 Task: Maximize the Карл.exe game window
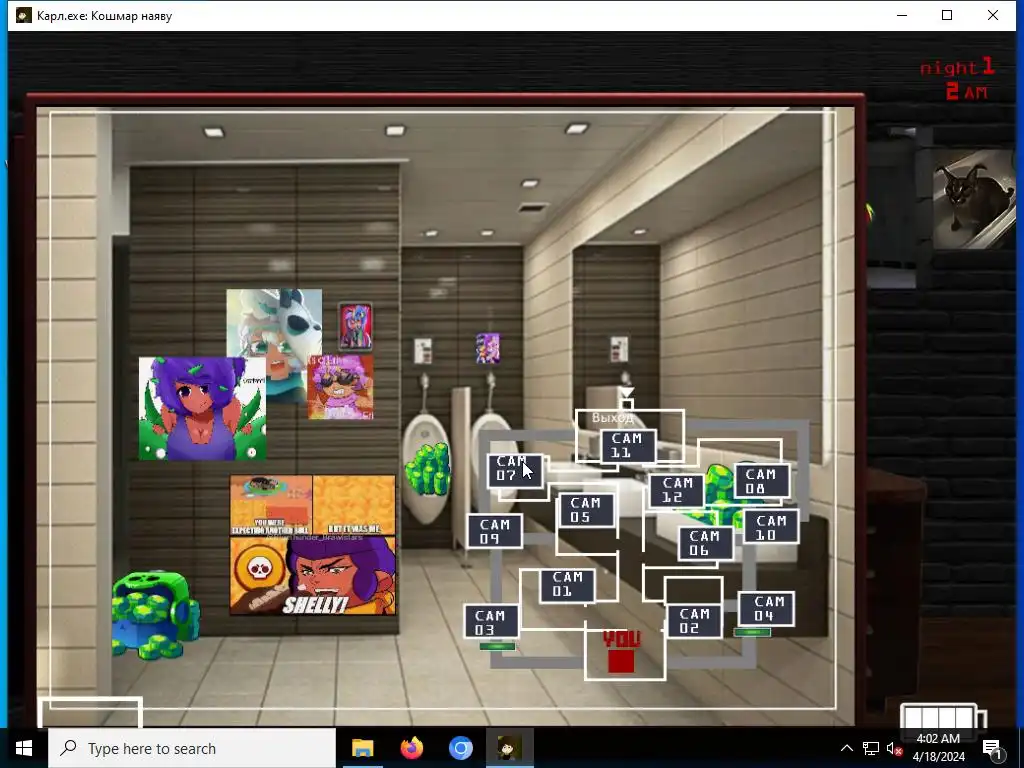click(x=947, y=15)
